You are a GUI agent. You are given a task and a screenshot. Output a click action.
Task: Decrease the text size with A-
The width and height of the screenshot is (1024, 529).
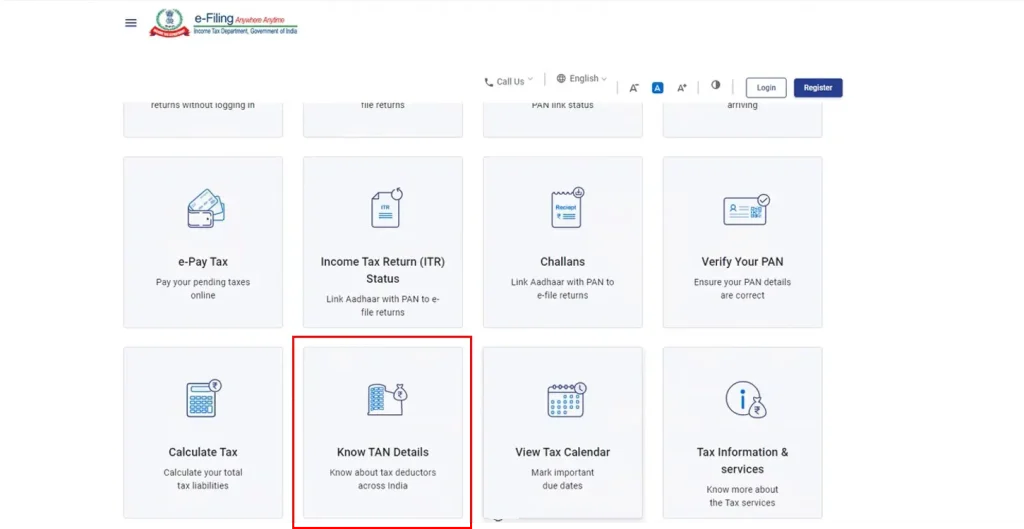[x=634, y=88]
